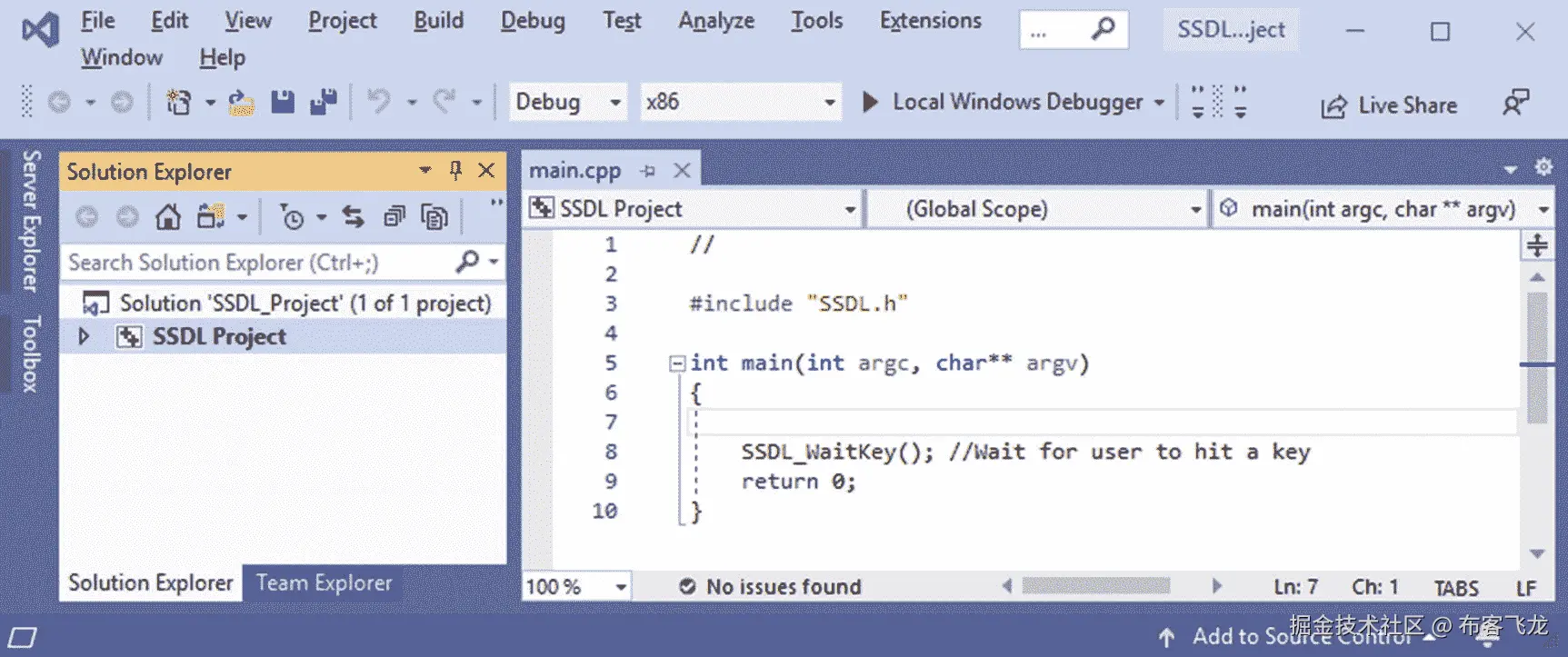
Task: Expand the SSDL Project tree node
Action: pyautogui.click(x=84, y=336)
